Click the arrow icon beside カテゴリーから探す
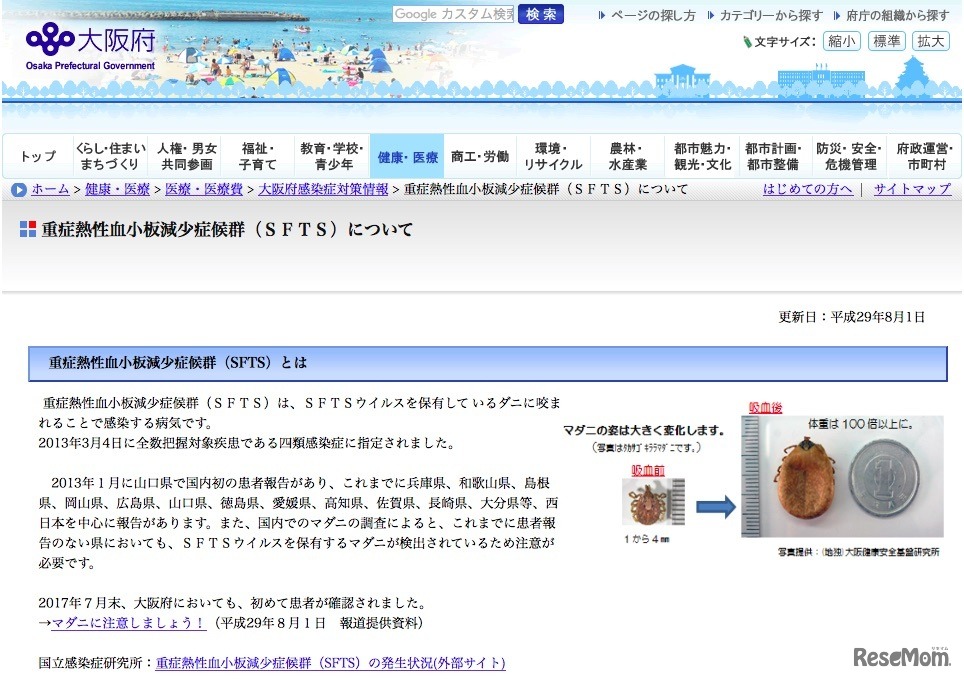 click(710, 15)
